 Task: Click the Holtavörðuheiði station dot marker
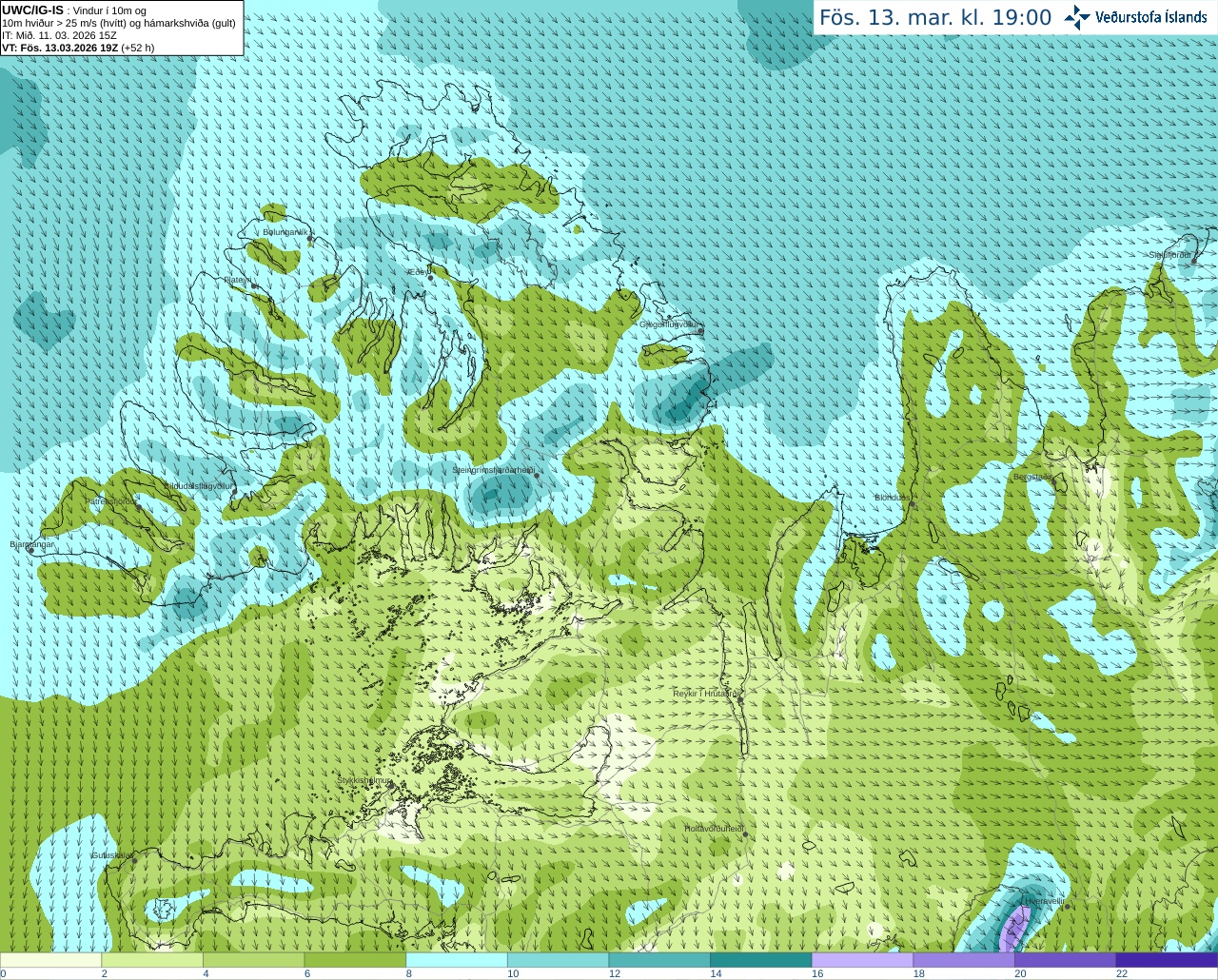(745, 834)
